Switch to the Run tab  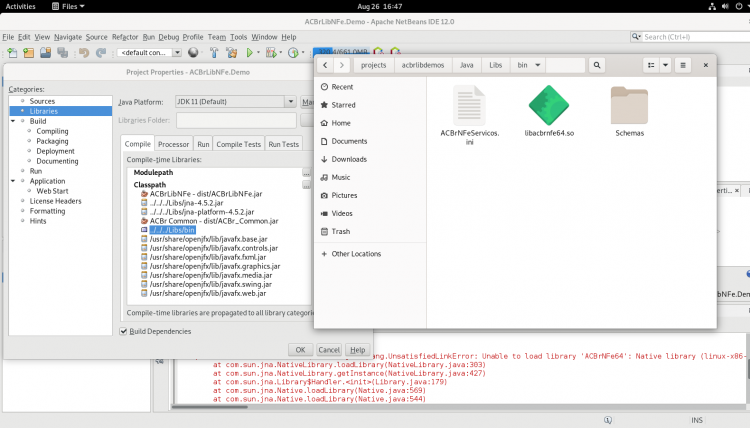pos(203,144)
